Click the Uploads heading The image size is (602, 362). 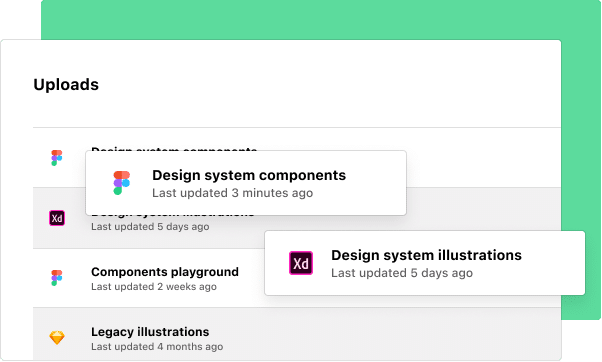coord(66,84)
